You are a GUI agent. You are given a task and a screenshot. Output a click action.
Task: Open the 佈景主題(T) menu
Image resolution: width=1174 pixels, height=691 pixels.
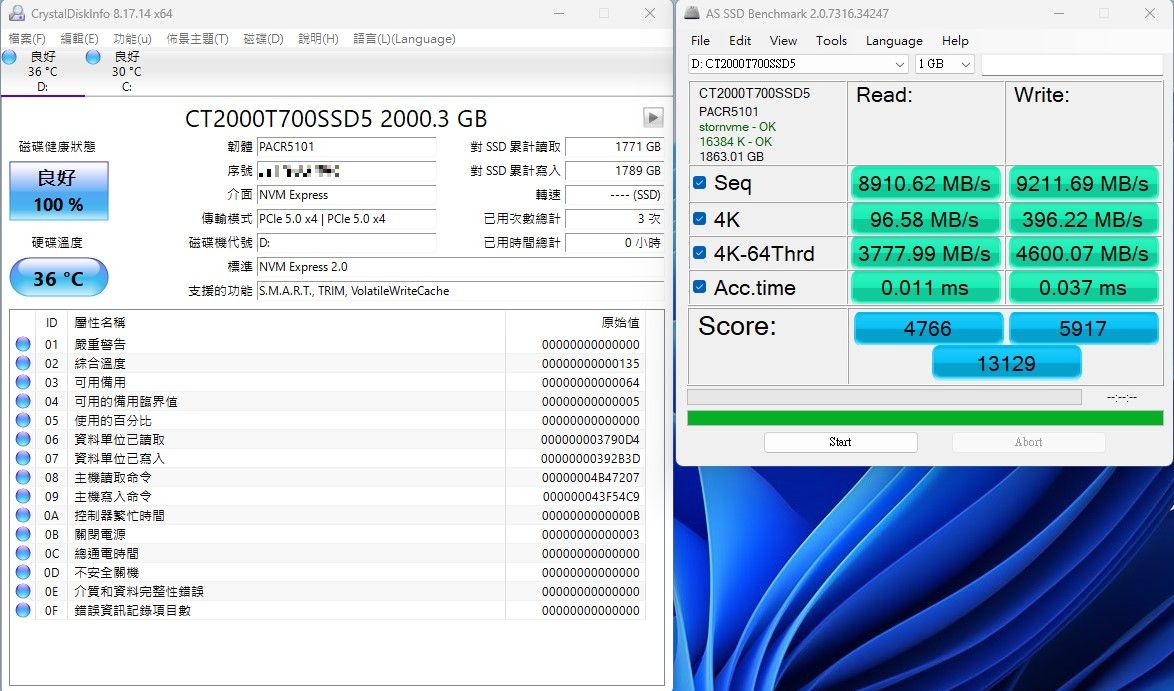tap(198, 39)
